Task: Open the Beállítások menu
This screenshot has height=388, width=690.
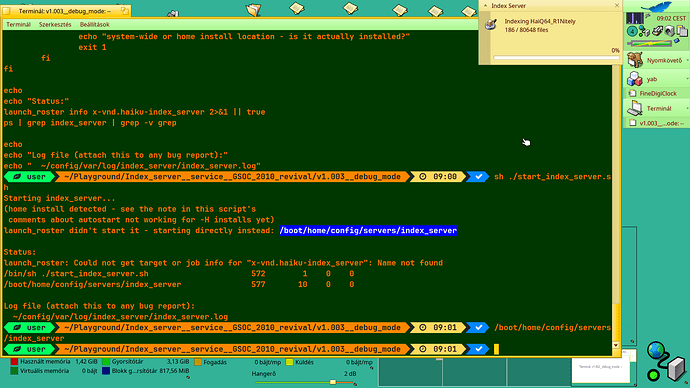Action: click(95, 25)
